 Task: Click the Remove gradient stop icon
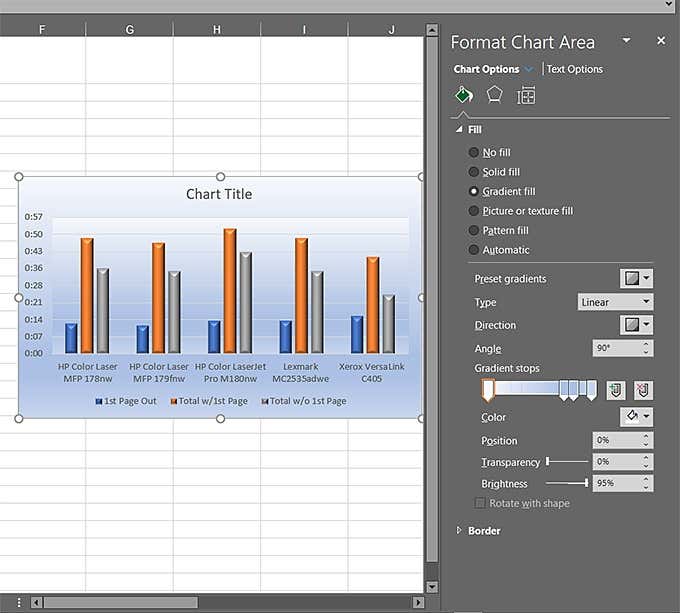pyautogui.click(x=643, y=390)
